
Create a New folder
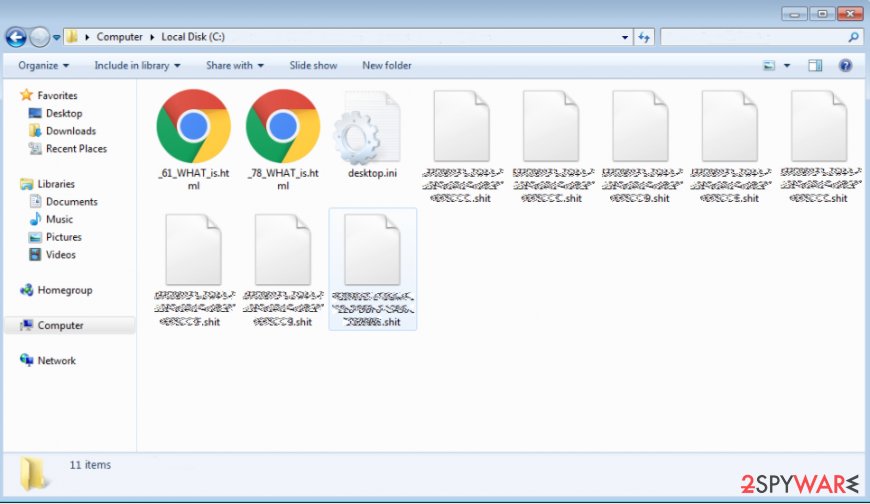click(x=387, y=65)
